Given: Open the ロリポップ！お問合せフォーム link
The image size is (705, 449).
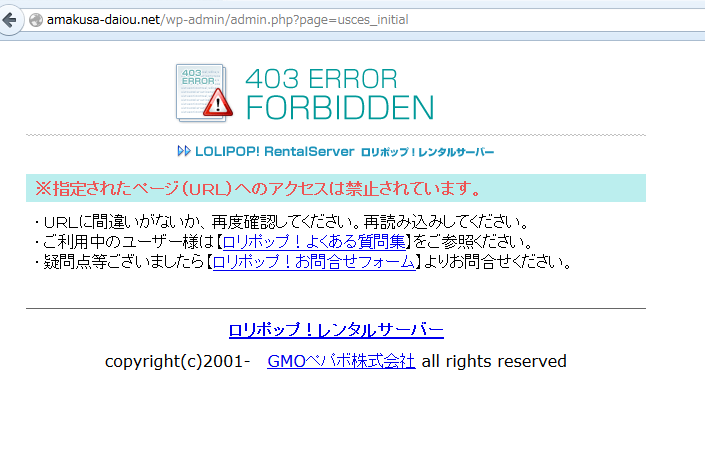Looking at the screenshot, I should [x=314, y=262].
